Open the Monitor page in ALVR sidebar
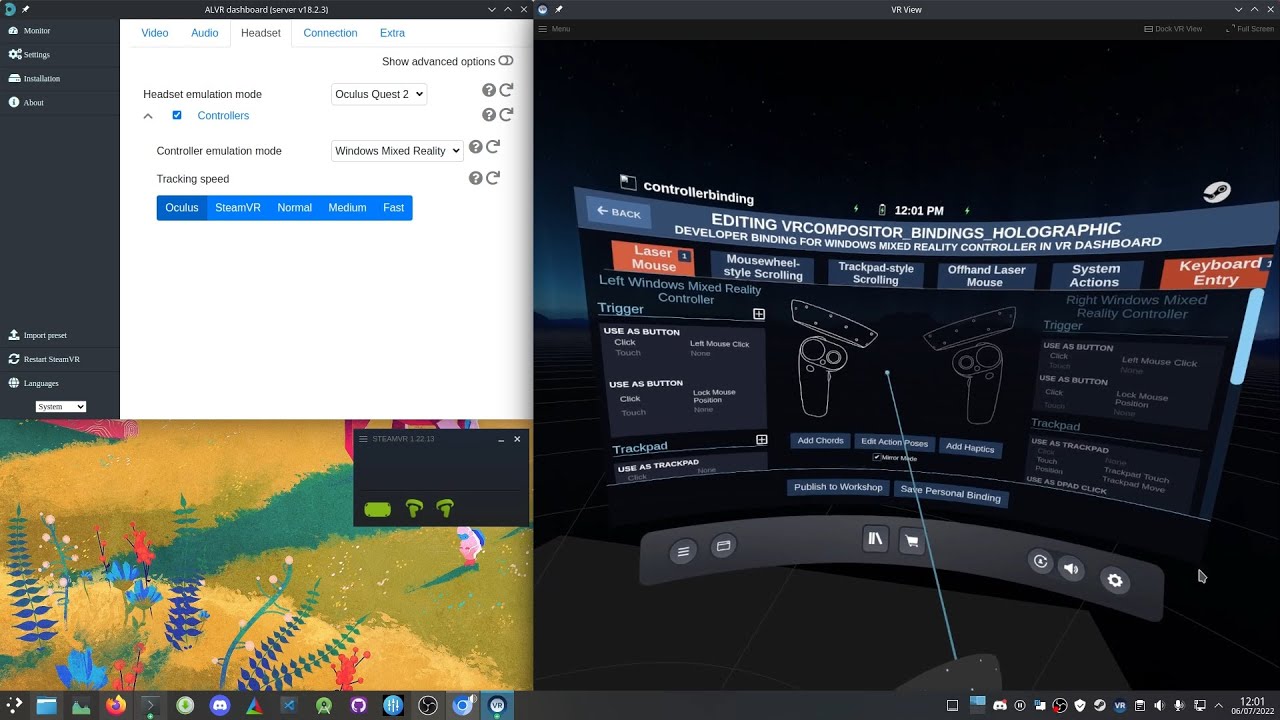Image resolution: width=1280 pixels, height=720 pixels. click(x=30, y=30)
